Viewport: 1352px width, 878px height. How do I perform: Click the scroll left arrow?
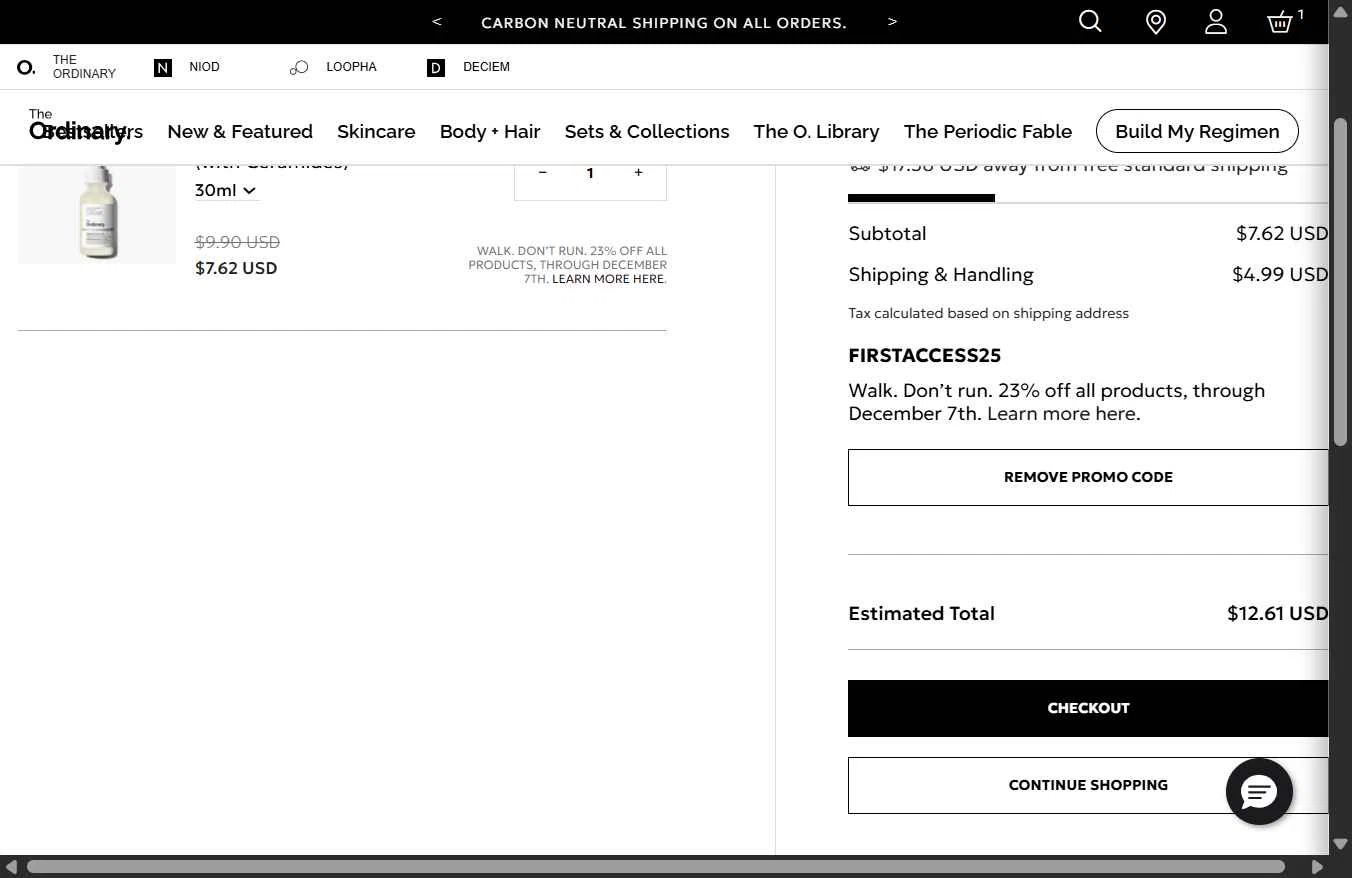(x=11, y=866)
